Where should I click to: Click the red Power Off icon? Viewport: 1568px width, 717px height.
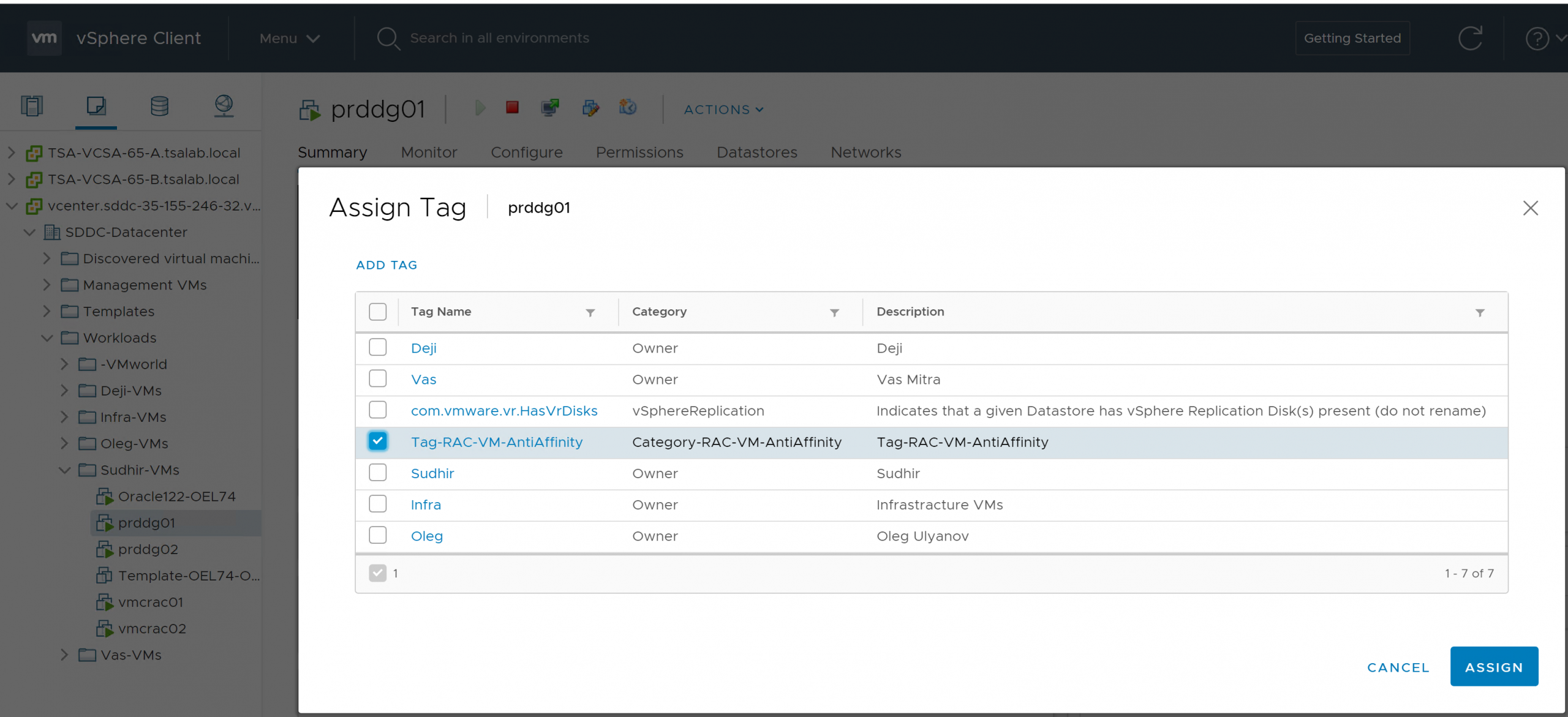[x=513, y=108]
